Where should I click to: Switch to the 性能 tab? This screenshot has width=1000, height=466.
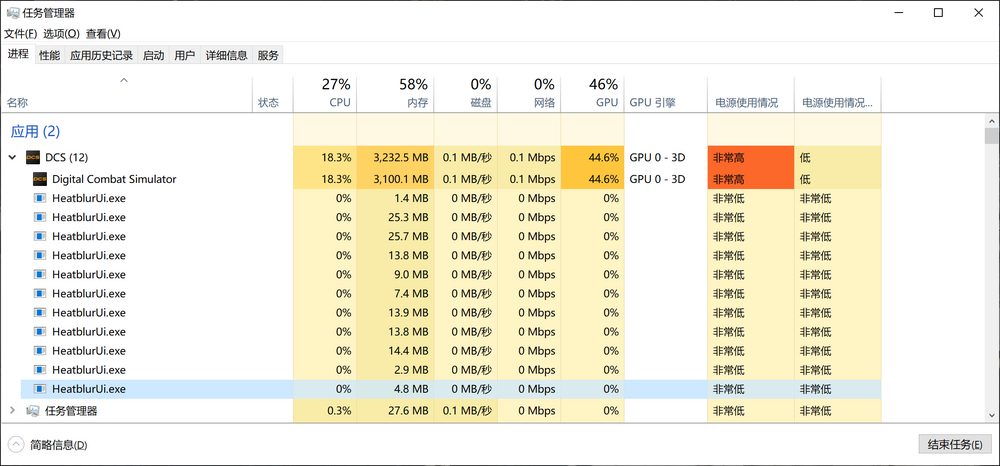[49, 56]
